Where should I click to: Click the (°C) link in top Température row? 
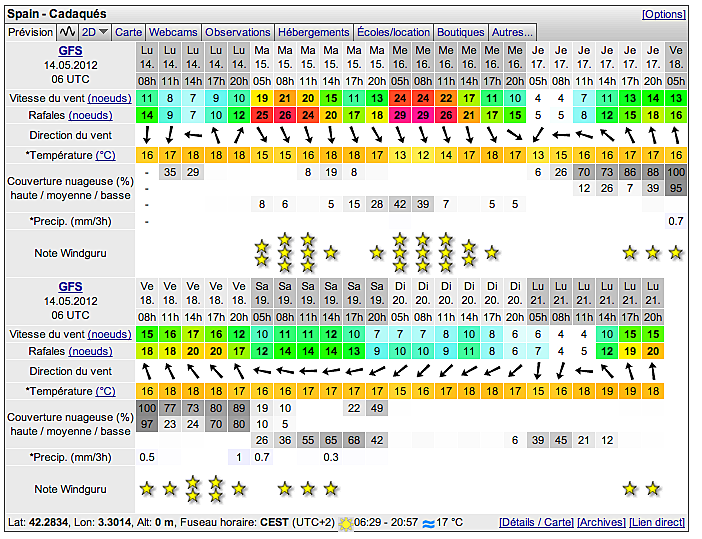[106, 155]
